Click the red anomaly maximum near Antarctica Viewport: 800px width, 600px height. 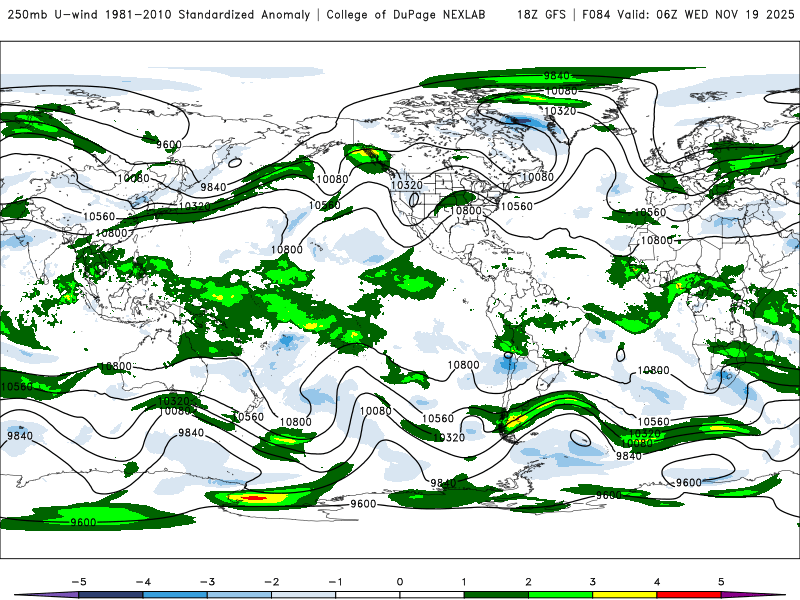(253, 497)
